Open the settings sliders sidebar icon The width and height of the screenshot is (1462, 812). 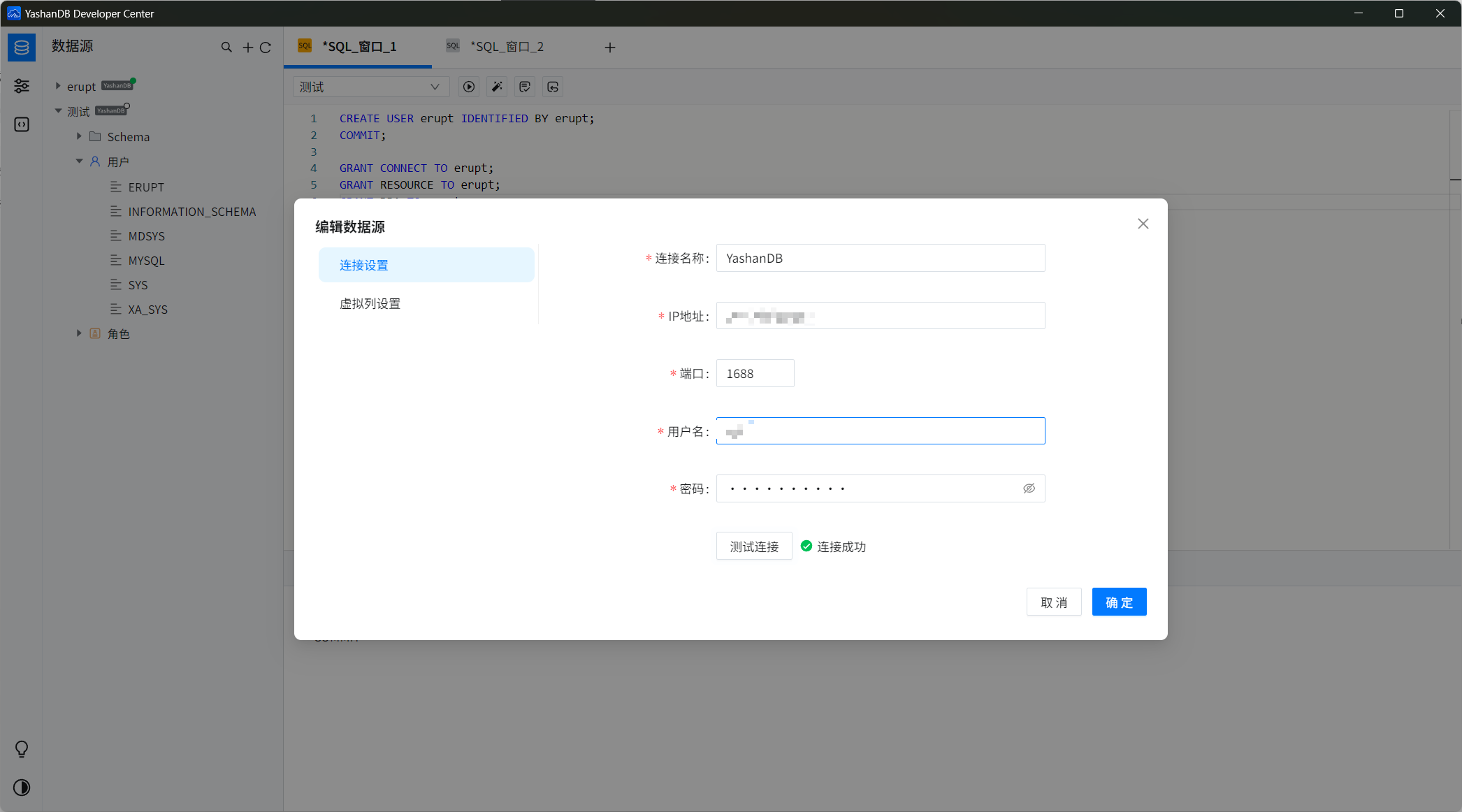pos(22,86)
